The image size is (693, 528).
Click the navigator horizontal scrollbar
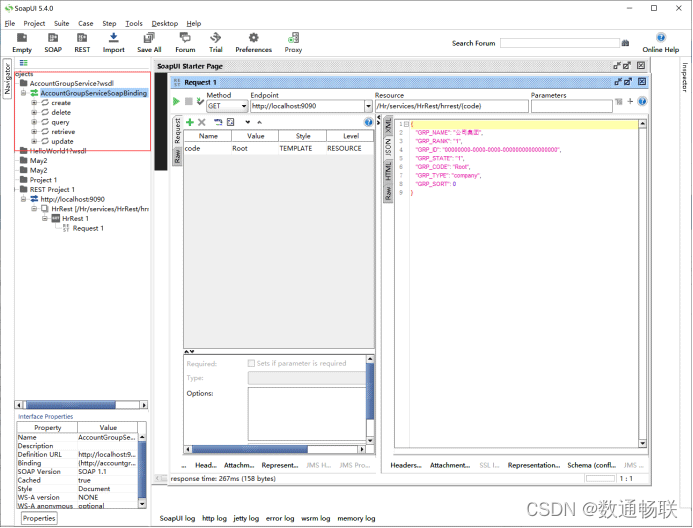[x=81, y=405]
